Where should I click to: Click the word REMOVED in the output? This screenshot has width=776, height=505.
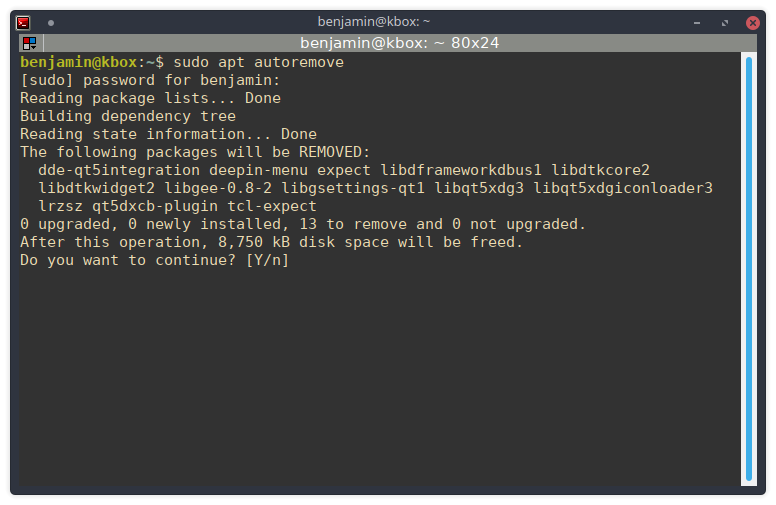[x=330, y=152]
